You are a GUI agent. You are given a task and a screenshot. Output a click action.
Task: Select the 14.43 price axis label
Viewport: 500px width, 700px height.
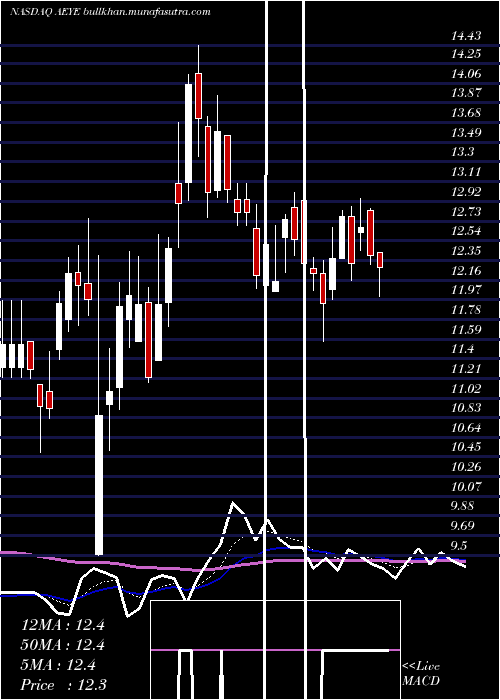[467, 34]
